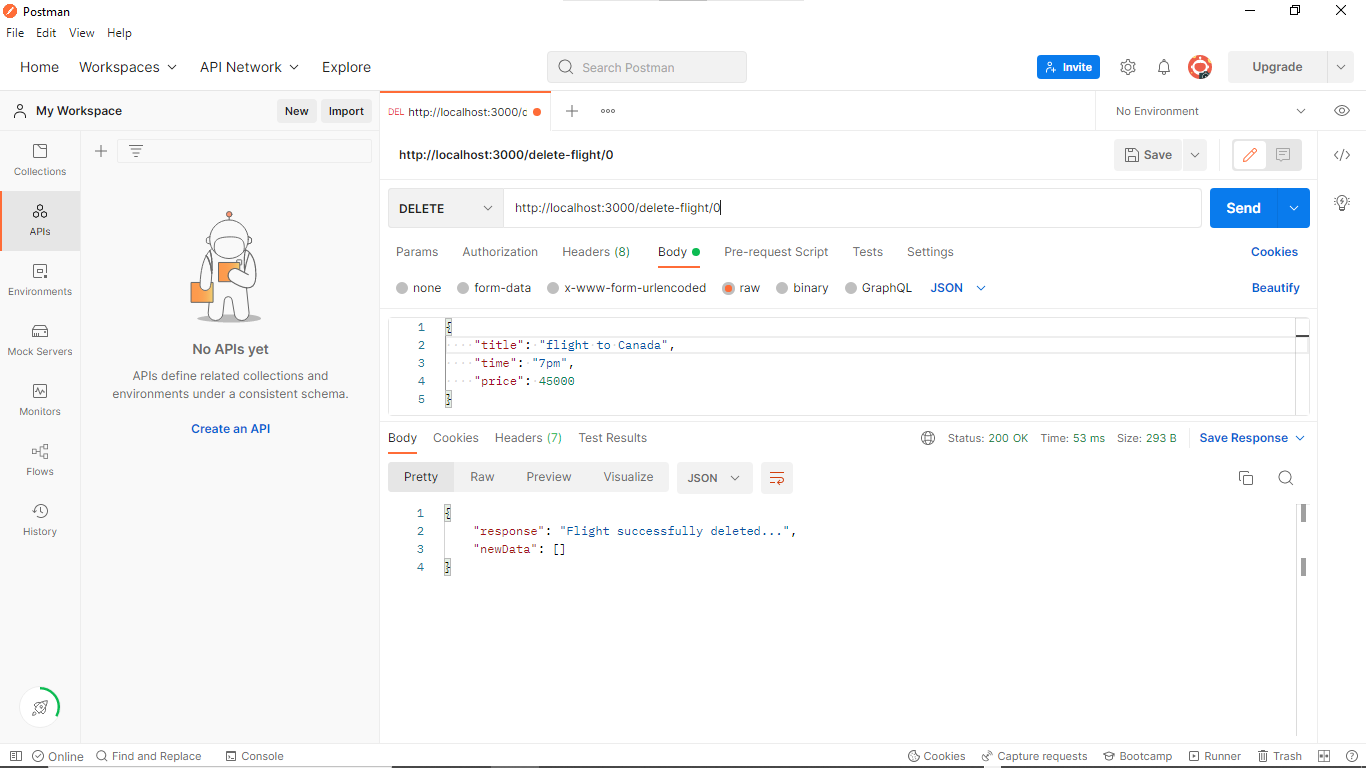Open the code snippet panel icon

click(x=1342, y=155)
